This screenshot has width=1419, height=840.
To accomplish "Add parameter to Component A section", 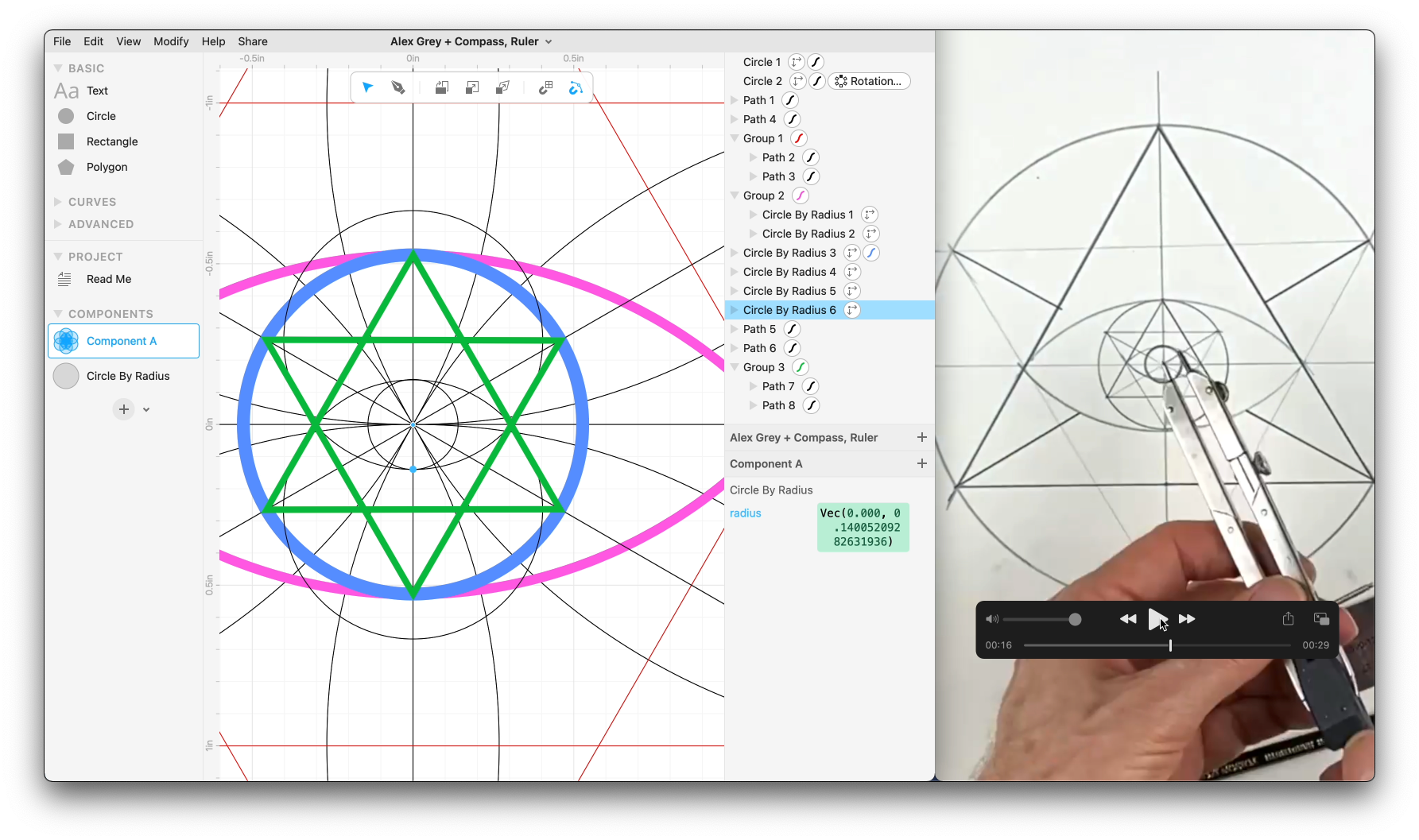I will click(x=922, y=463).
